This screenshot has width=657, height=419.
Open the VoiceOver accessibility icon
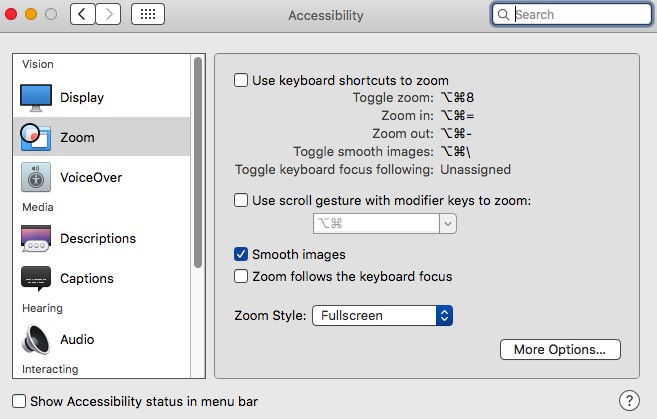tap(36, 177)
